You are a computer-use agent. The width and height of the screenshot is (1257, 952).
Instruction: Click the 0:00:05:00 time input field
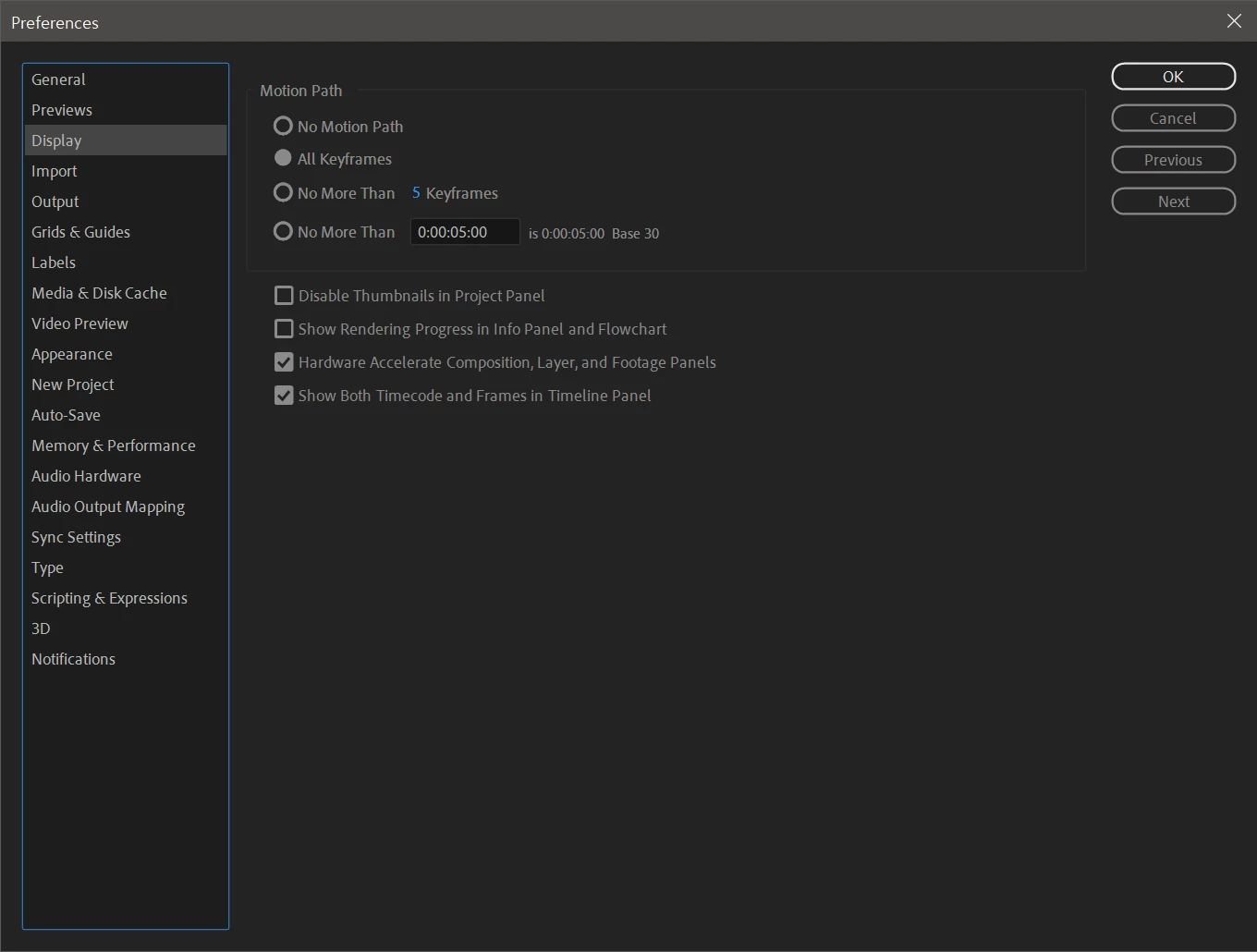[x=465, y=232]
